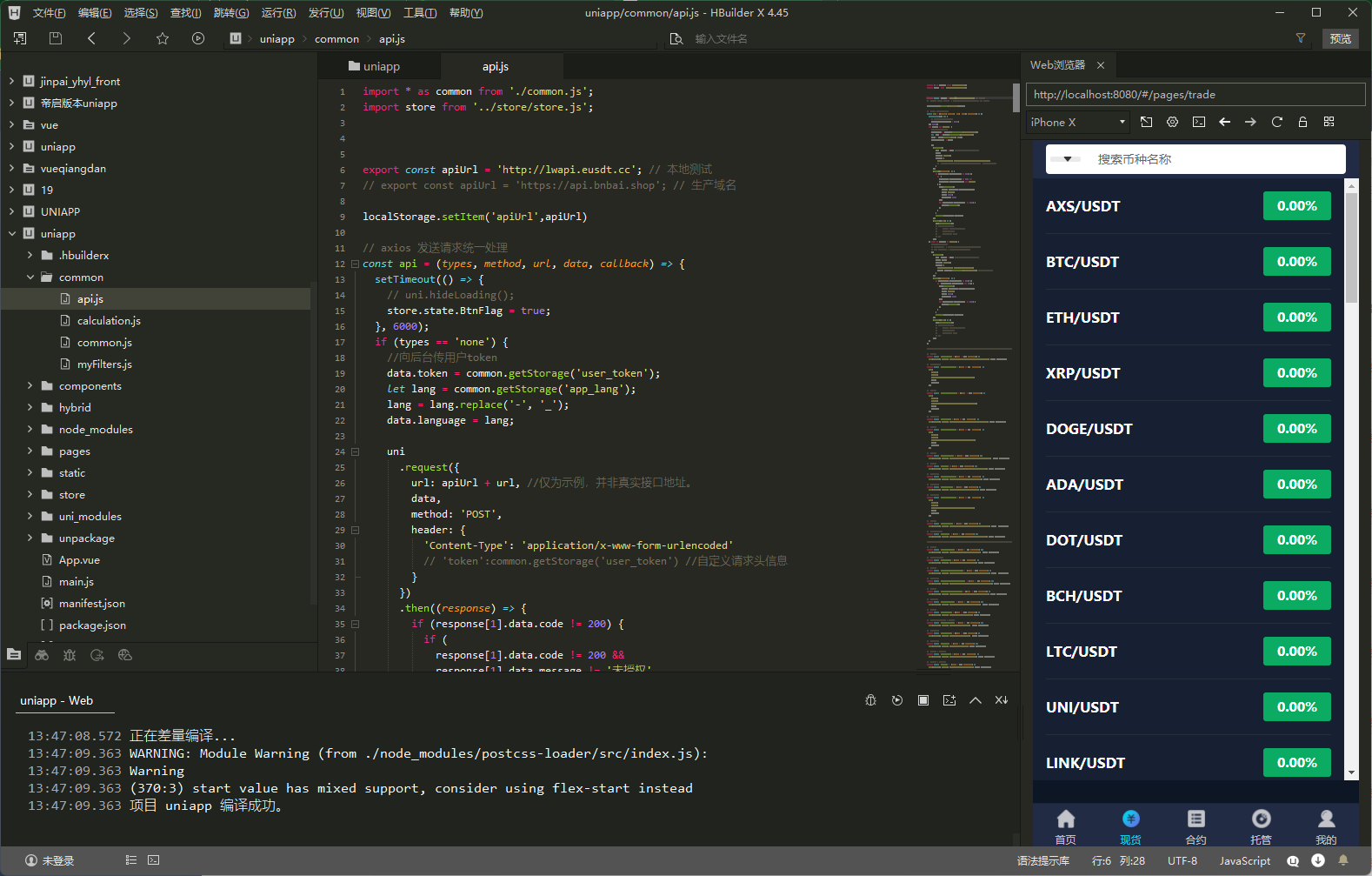Open the 运行(R) menu
Viewport: 1372px width, 876px height.
pos(278,12)
